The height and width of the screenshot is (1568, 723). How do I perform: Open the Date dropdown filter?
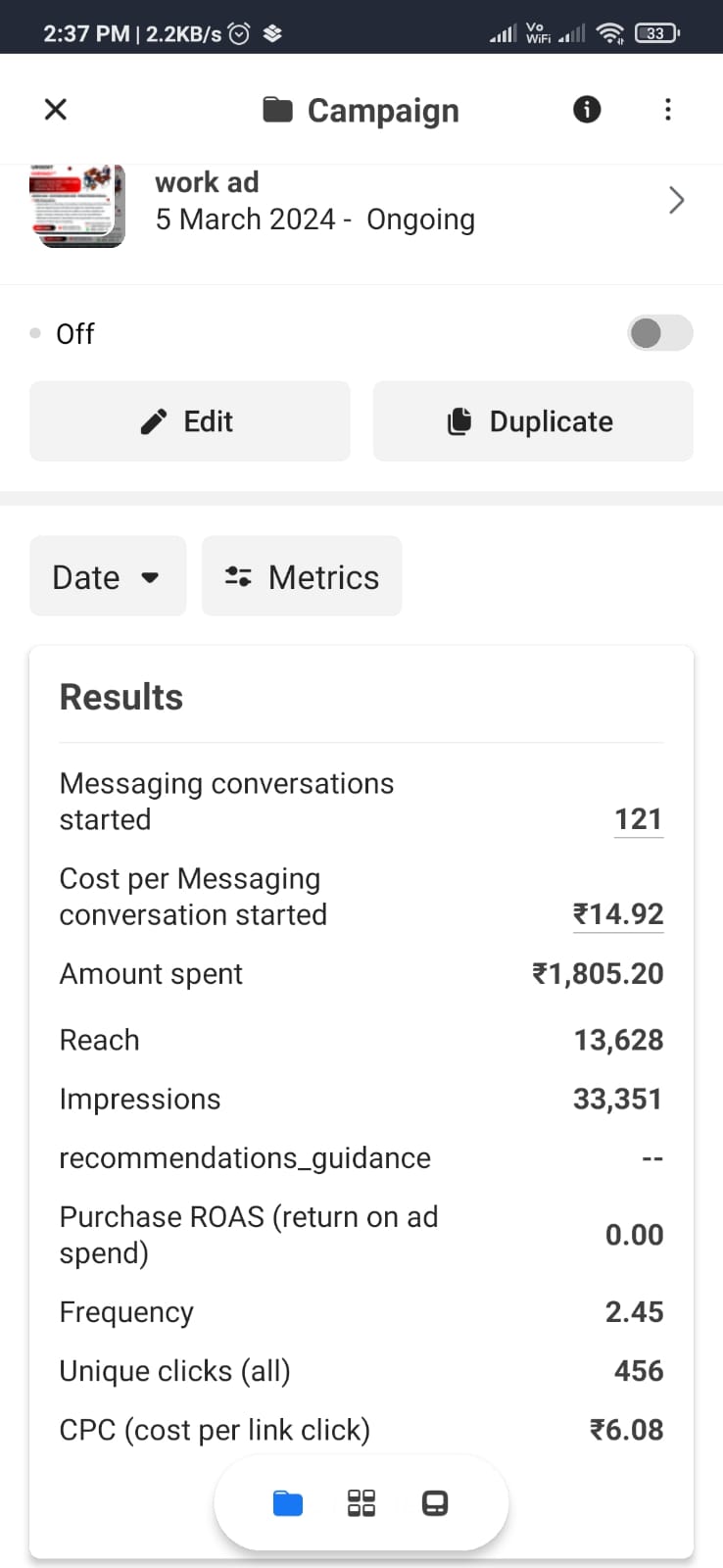point(108,576)
